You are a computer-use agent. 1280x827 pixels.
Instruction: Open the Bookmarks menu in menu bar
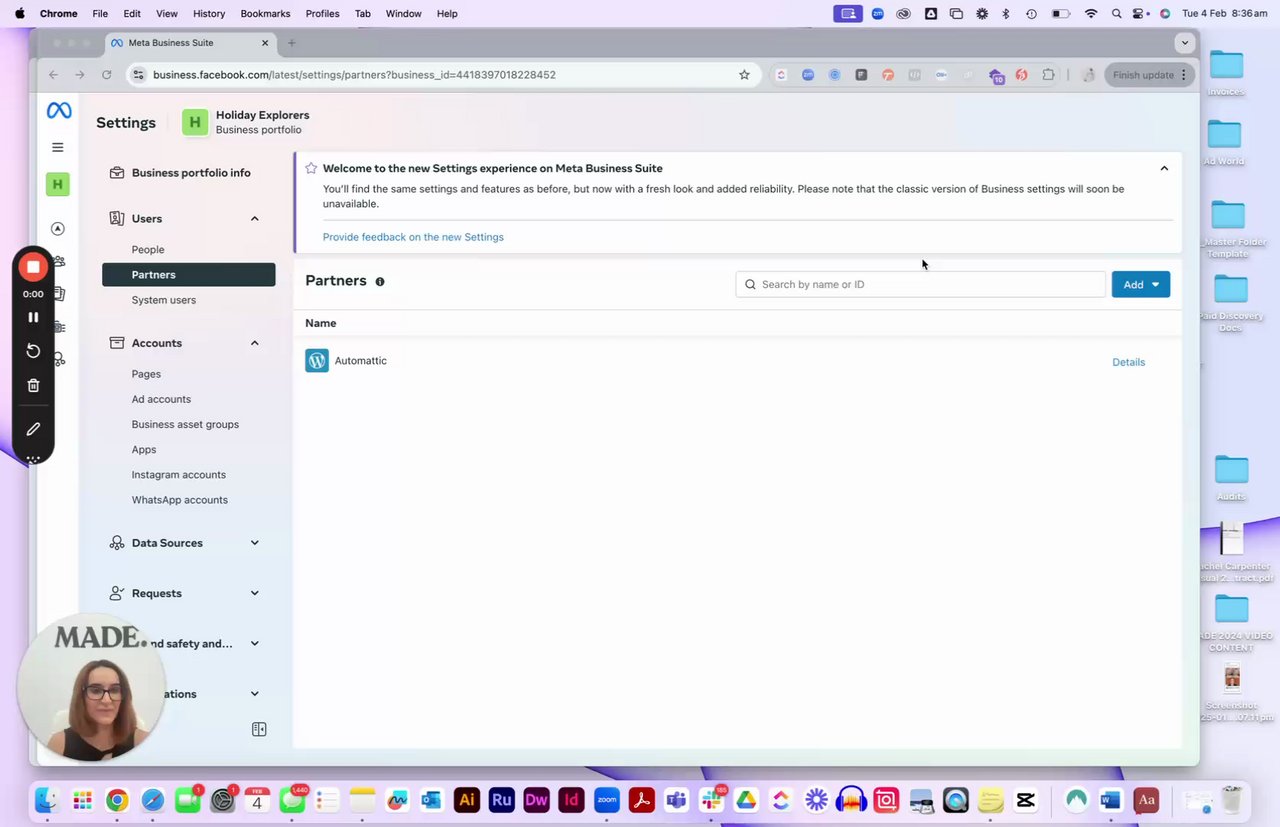(265, 13)
